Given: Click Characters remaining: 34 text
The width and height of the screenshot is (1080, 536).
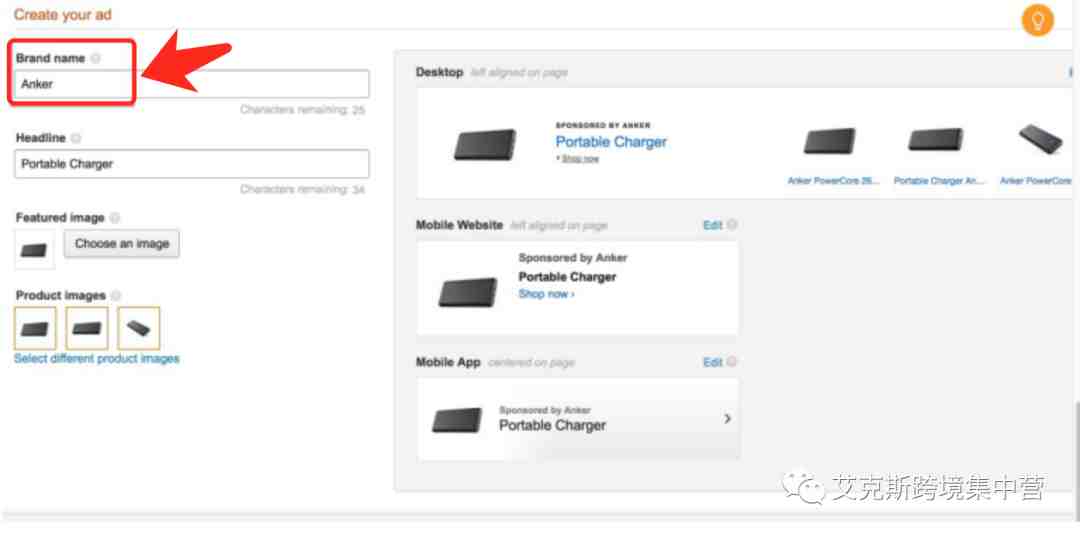Looking at the screenshot, I should coord(302,189).
